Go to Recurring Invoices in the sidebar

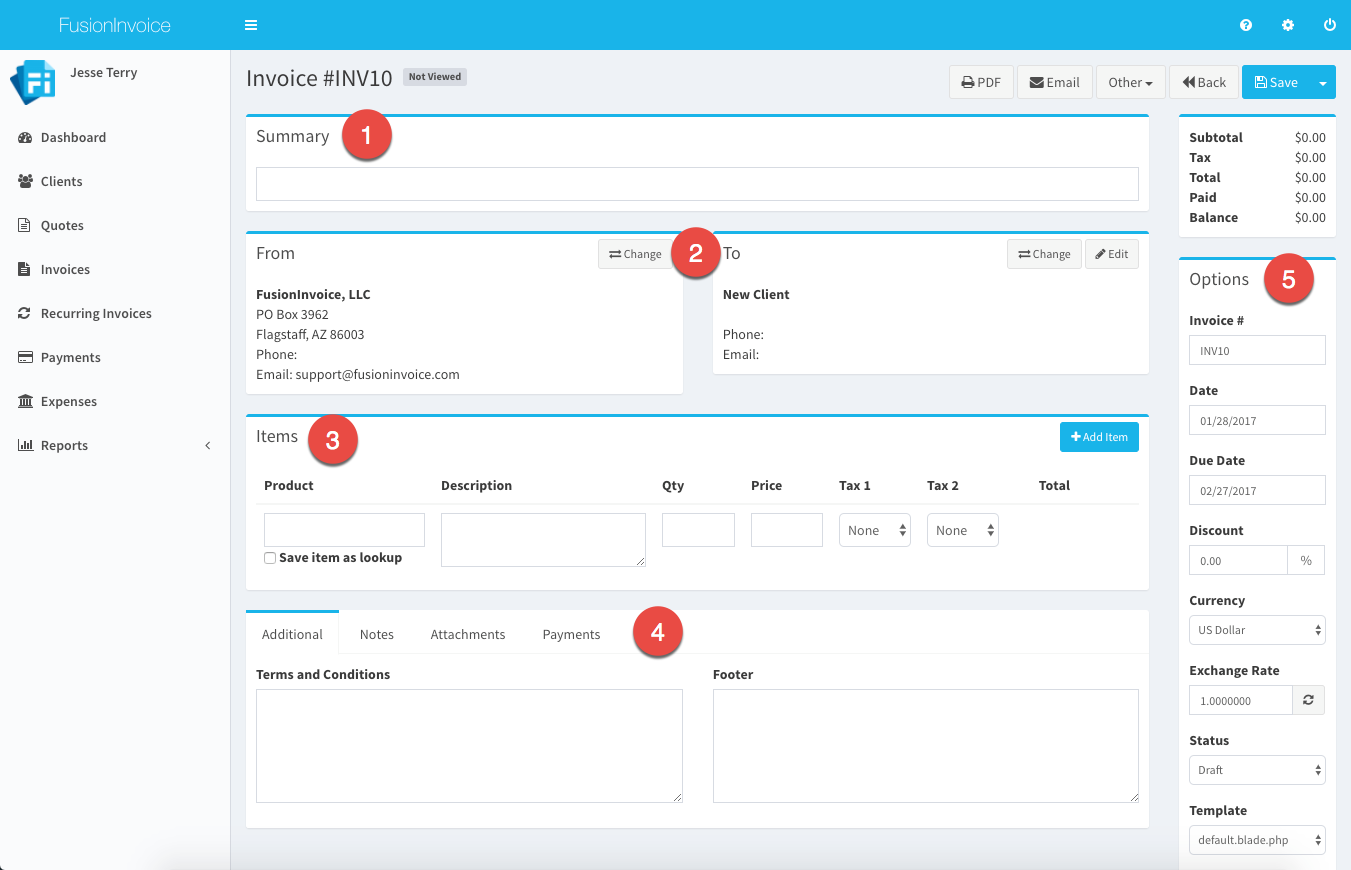tap(96, 314)
